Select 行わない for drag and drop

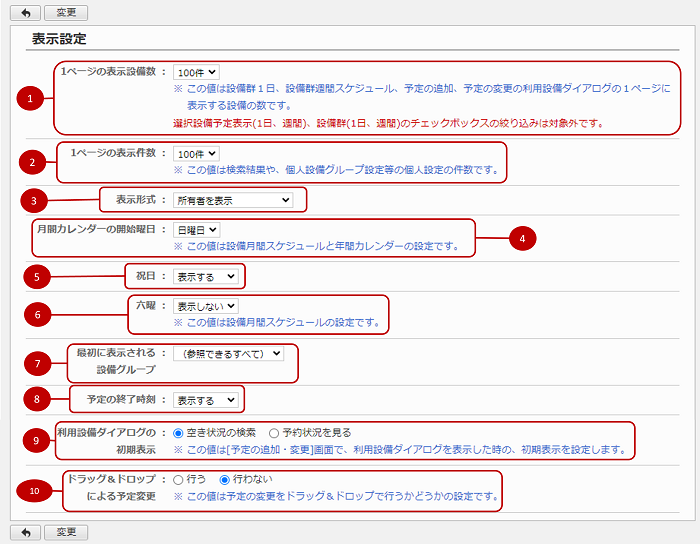click(225, 479)
